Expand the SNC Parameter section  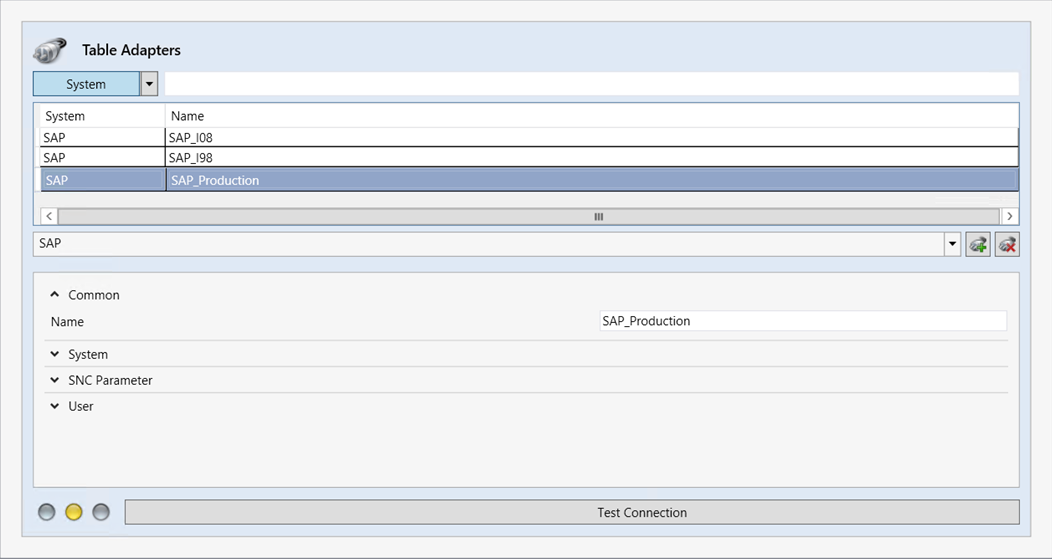coord(55,380)
